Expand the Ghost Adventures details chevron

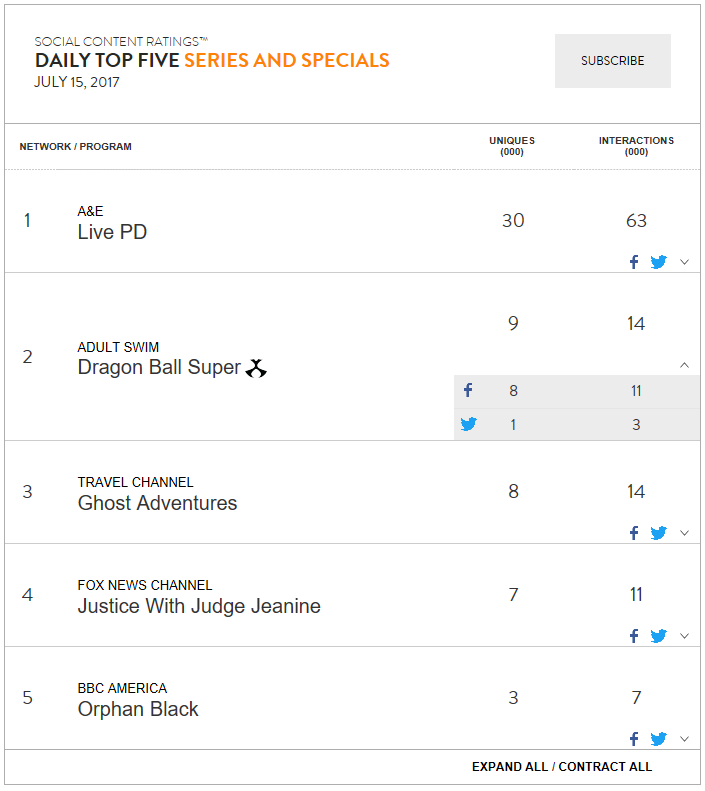(x=684, y=533)
